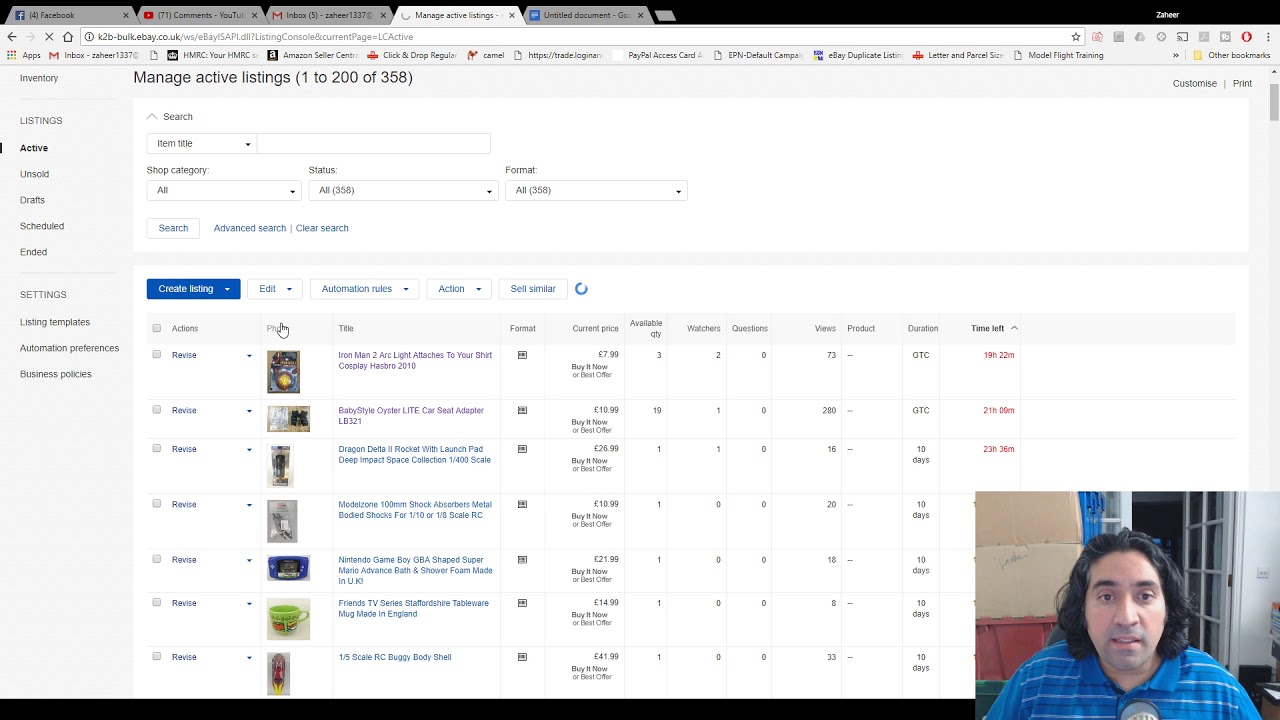
Task: Open Listing templates in sidebar
Action: [55, 322]
